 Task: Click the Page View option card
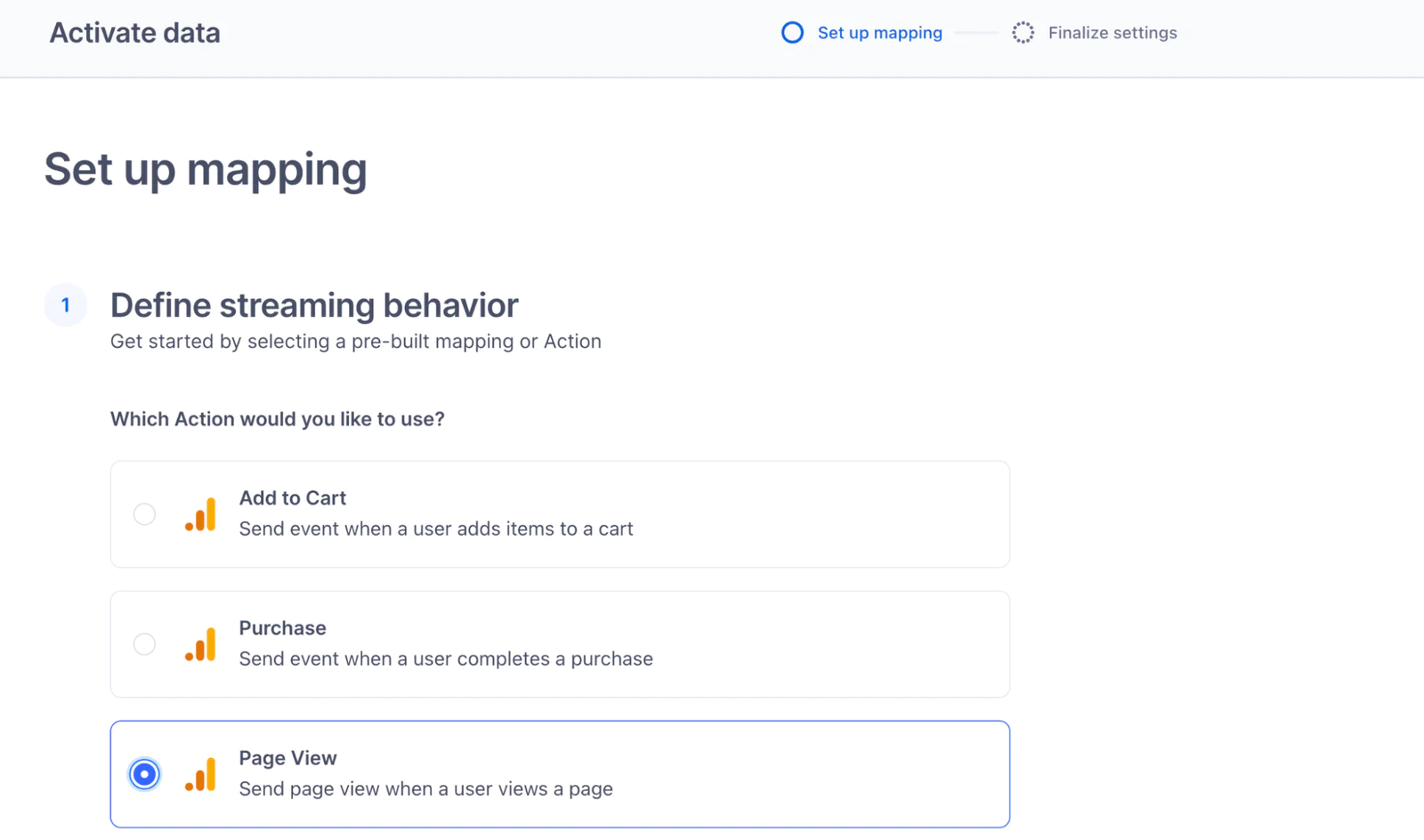point(559,773)
